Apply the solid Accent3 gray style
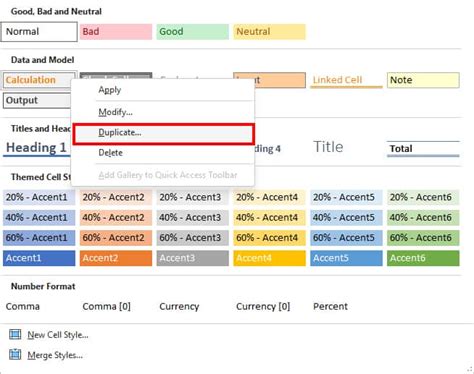The height and width of the screenshot is (374, 474). coord(193,258)
